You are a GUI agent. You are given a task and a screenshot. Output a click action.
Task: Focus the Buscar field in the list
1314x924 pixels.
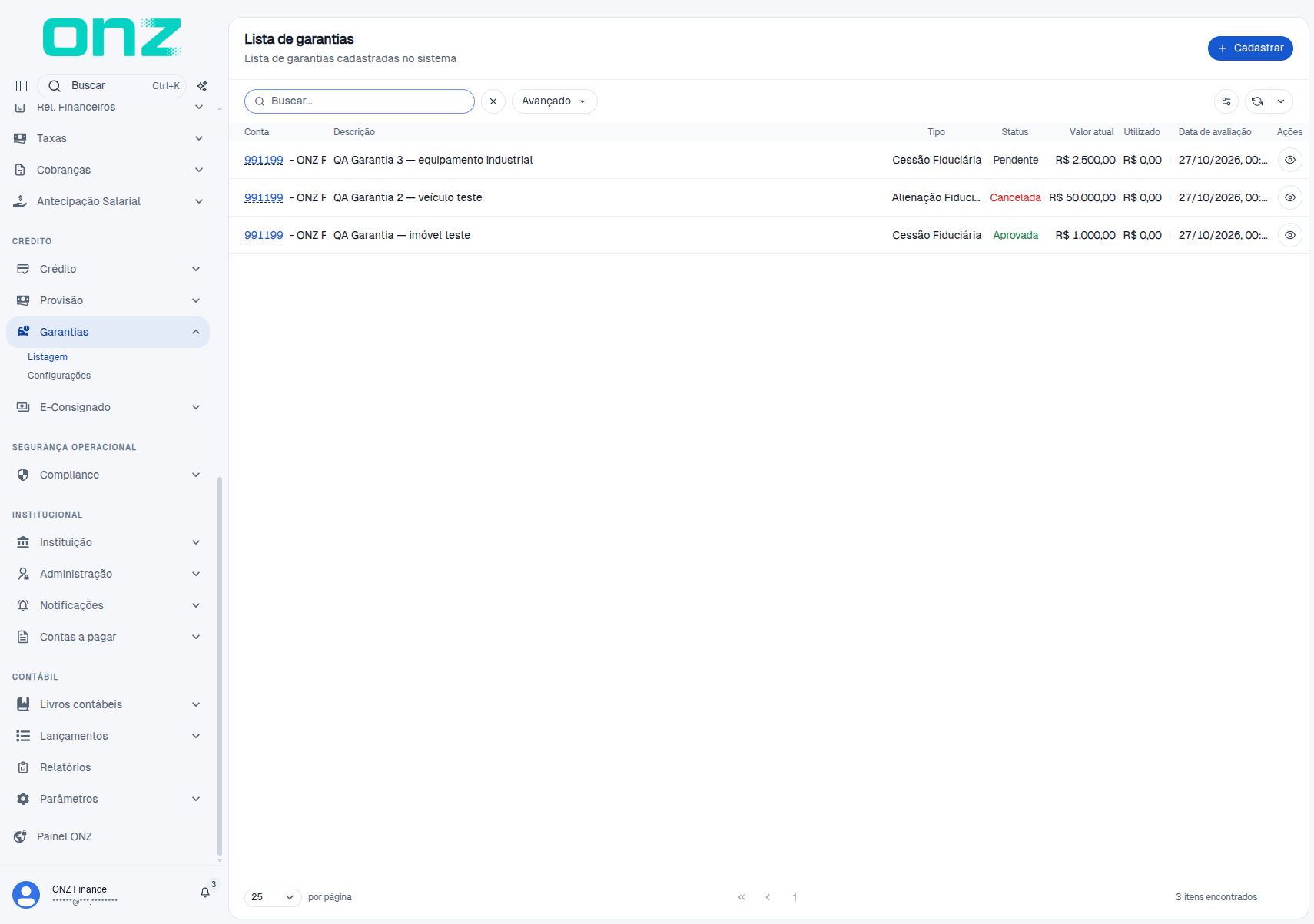click(360, 101)
